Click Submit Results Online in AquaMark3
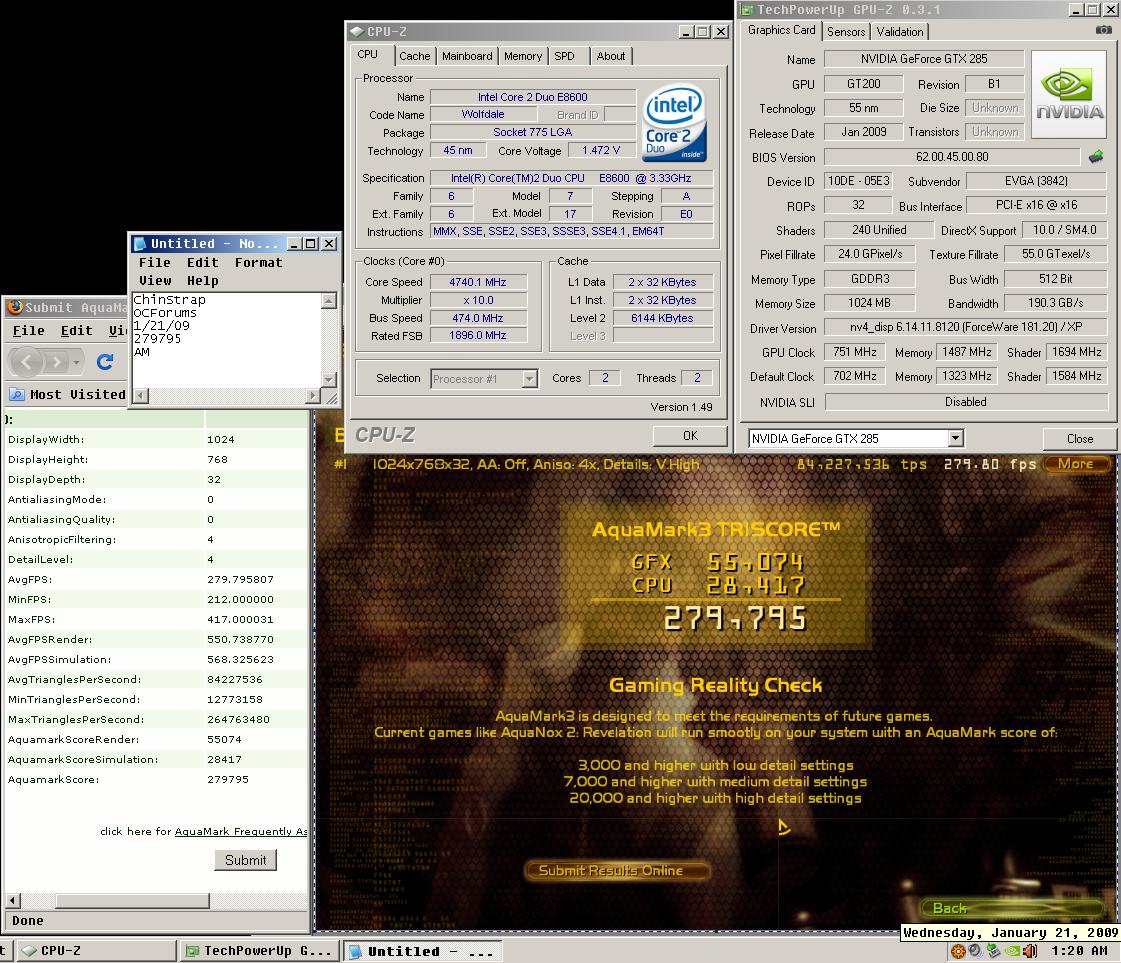1121x963 pixels. click(x=616, y=870)
